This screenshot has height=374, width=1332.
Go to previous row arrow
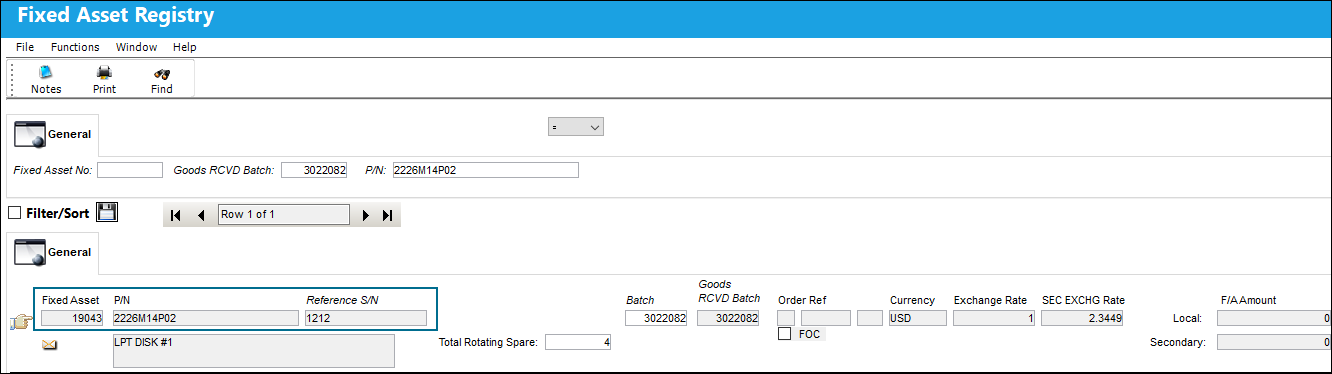pyautogui.click(x=200, y=215)
